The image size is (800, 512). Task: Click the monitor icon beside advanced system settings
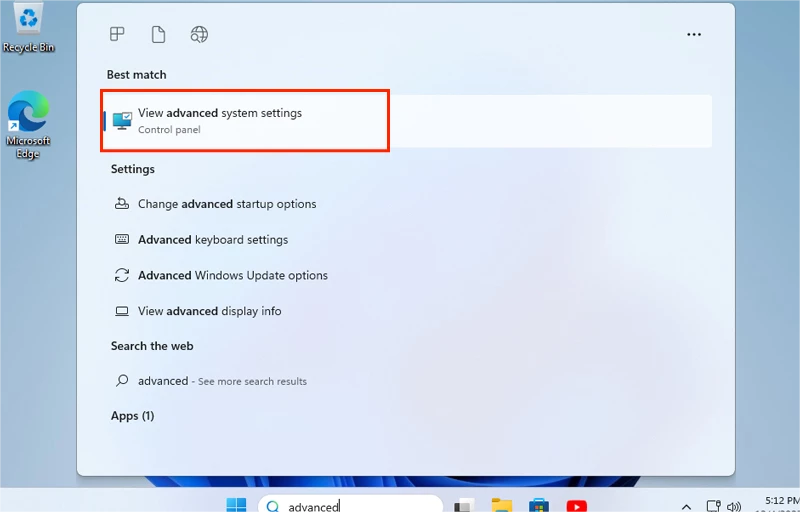coord(122,121)
